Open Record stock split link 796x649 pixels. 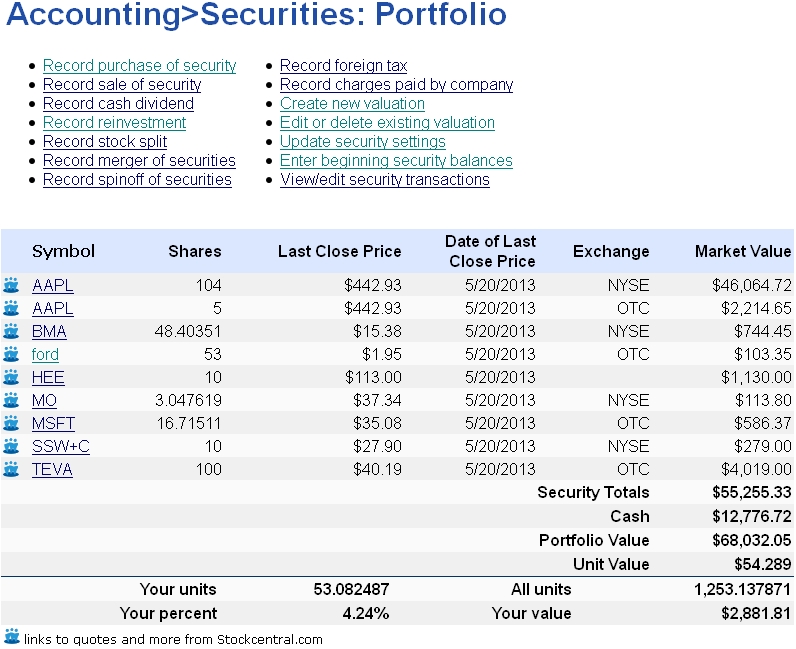coord(105,142)
